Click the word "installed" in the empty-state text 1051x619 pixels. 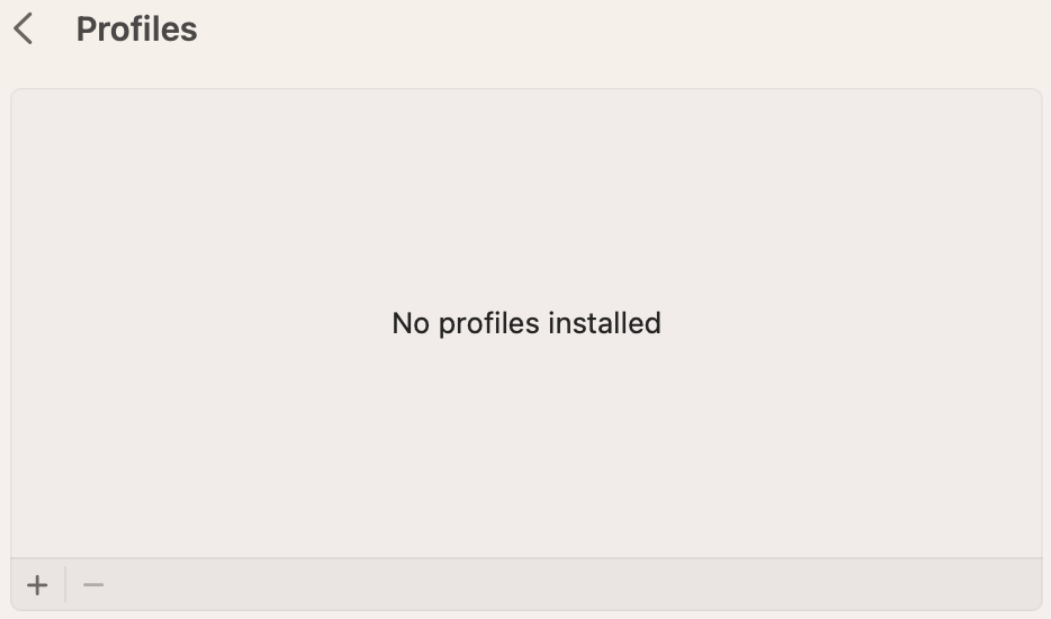pyautogui.click(x=605, y=323)
